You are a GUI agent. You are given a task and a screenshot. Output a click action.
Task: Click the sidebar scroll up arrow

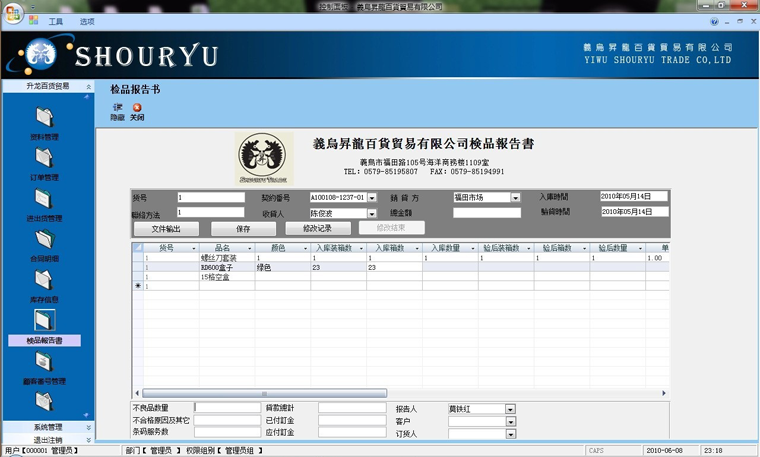[x=87, y=97]
